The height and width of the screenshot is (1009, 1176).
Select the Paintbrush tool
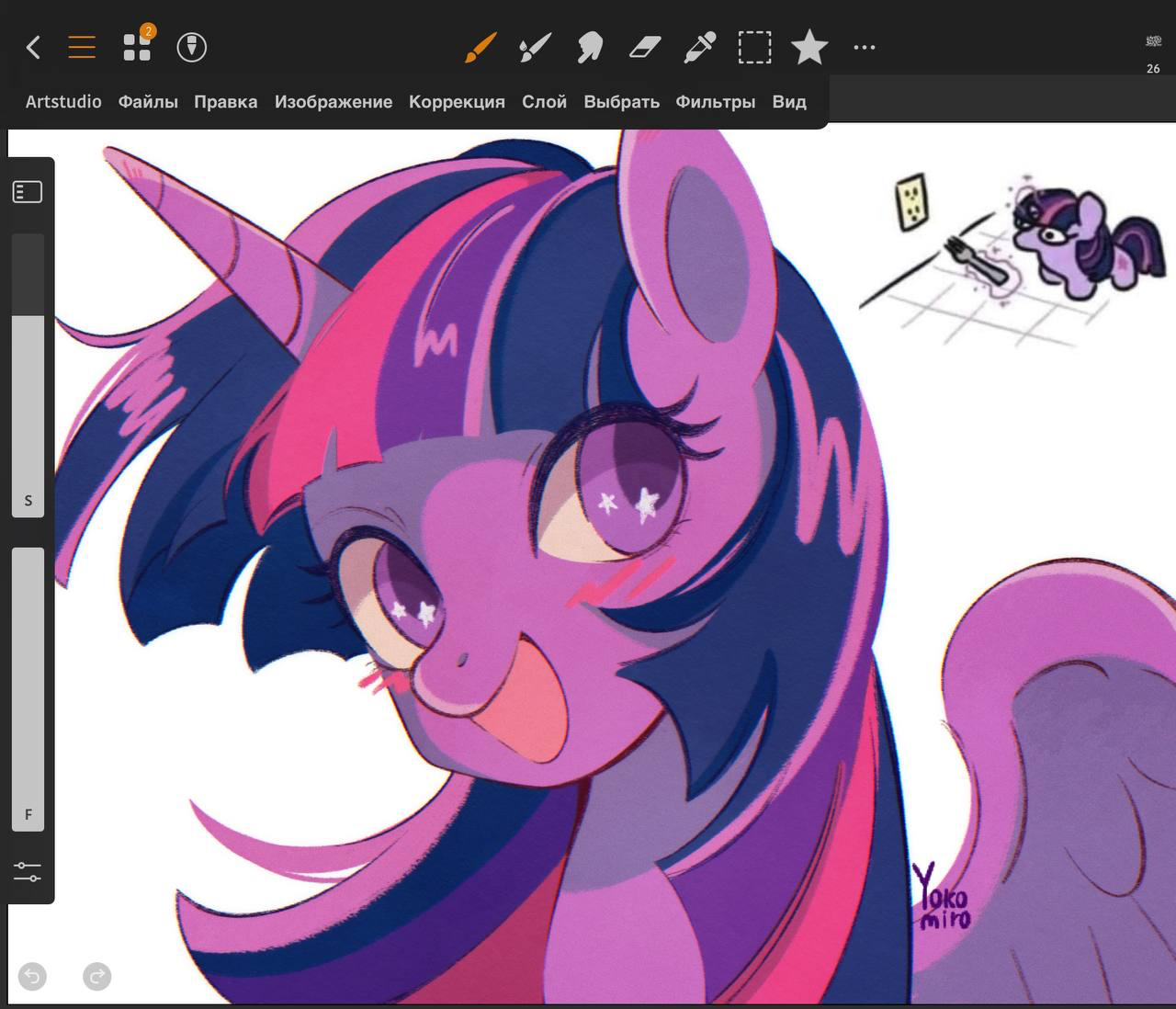480,47
